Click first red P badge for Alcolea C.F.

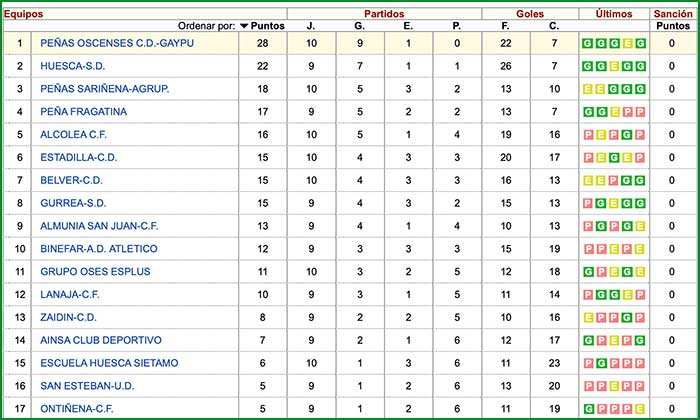click(588, 135)
